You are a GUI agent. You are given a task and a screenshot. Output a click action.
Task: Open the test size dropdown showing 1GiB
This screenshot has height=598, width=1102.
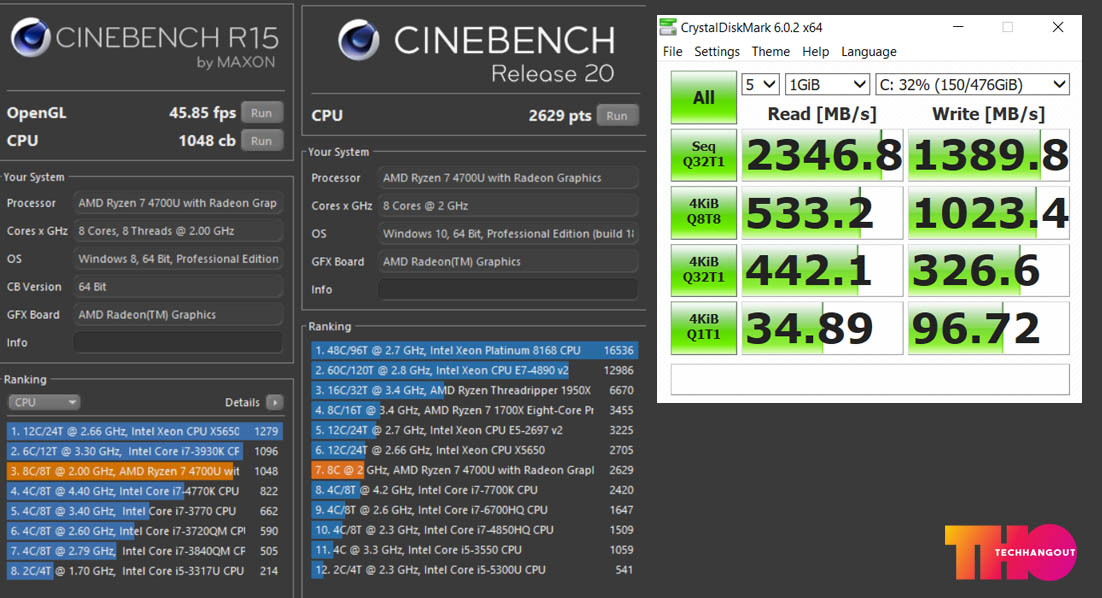pyautogui.click(x=827, y=85)
